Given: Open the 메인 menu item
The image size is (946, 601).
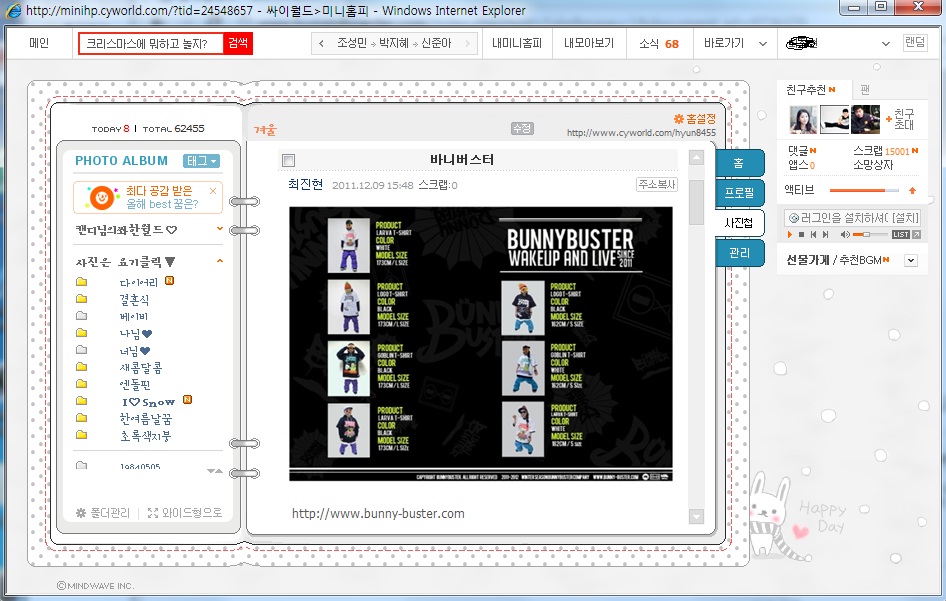Looking at the screenshot, I should 39,43.
